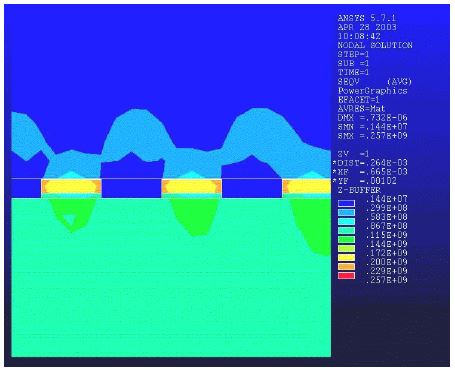Click the 'ZV =1' text
Image resolution: width=455 pixels, height=371 pixels.
pos(353,154)
